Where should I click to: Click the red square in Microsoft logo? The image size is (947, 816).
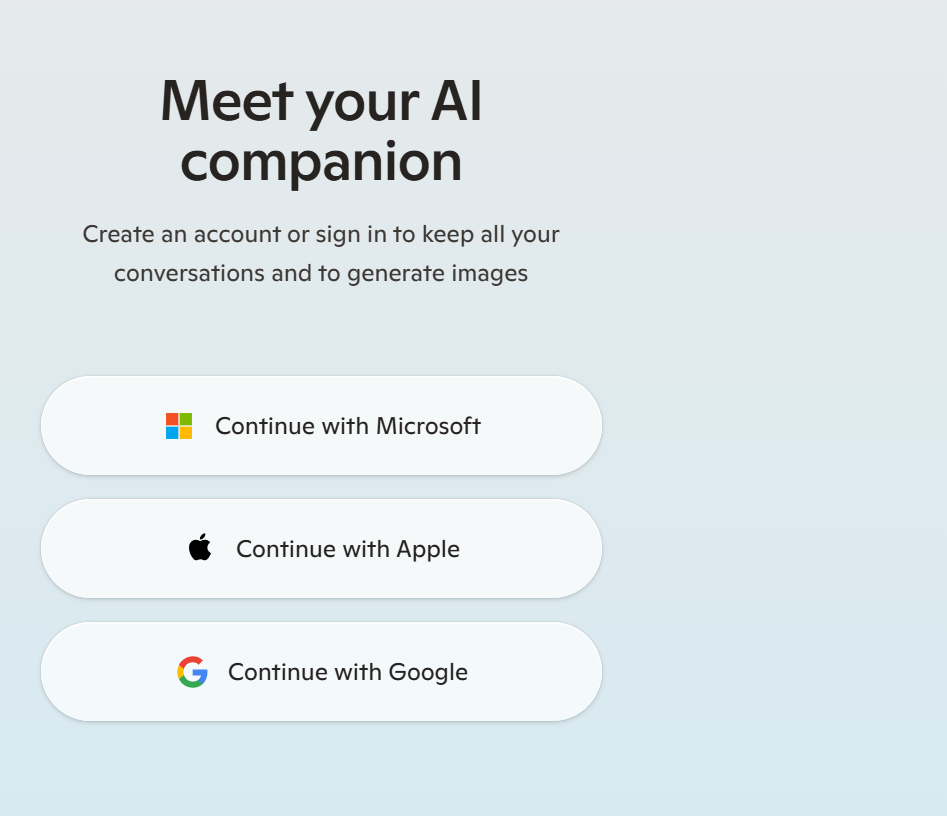pyautogui.click(x=172, y=419)
